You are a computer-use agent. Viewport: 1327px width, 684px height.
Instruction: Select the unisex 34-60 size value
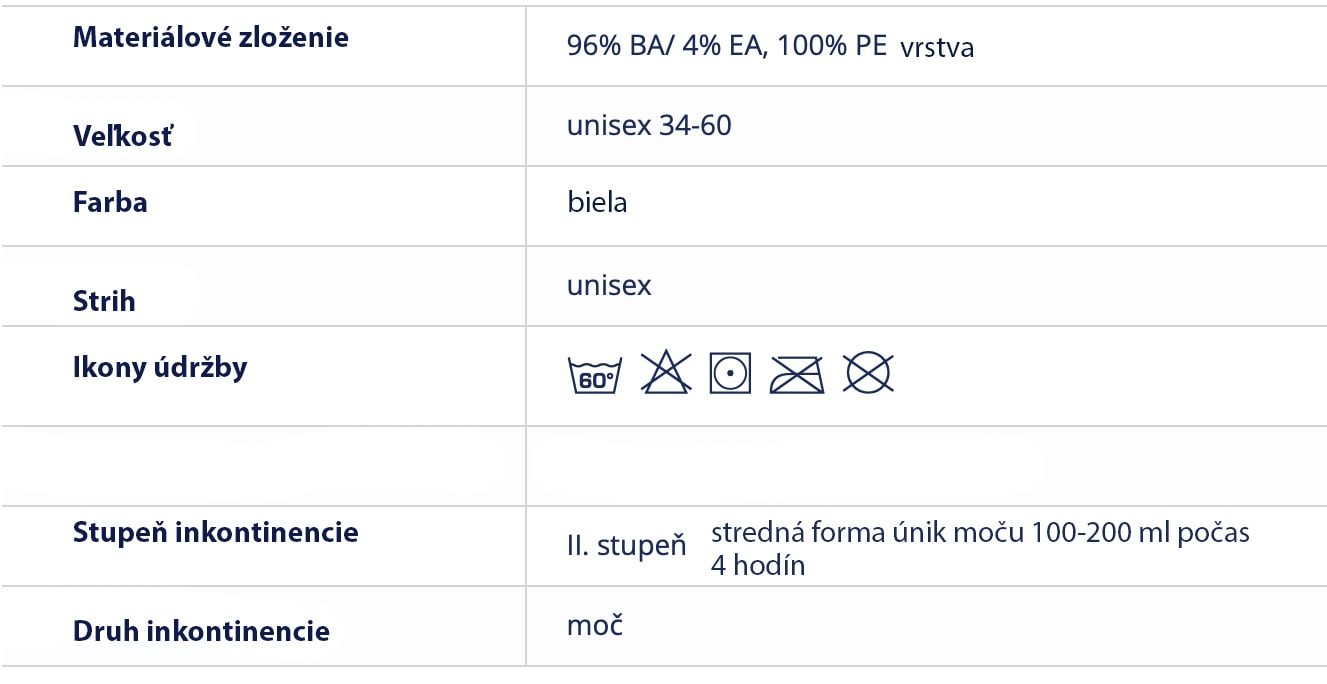[649, 126]
